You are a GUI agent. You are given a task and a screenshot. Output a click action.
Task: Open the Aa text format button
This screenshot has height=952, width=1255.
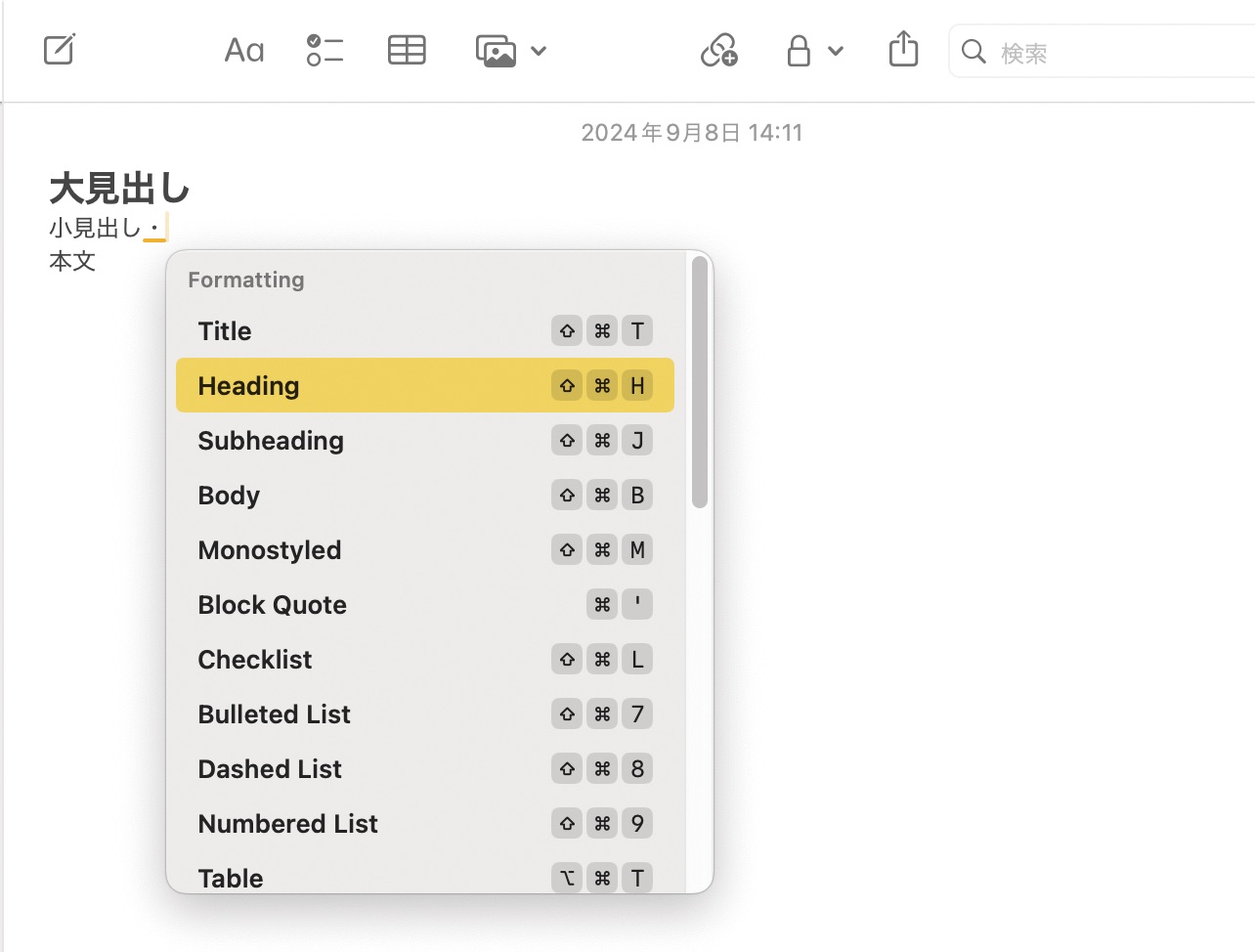click(x=244, y=50)
